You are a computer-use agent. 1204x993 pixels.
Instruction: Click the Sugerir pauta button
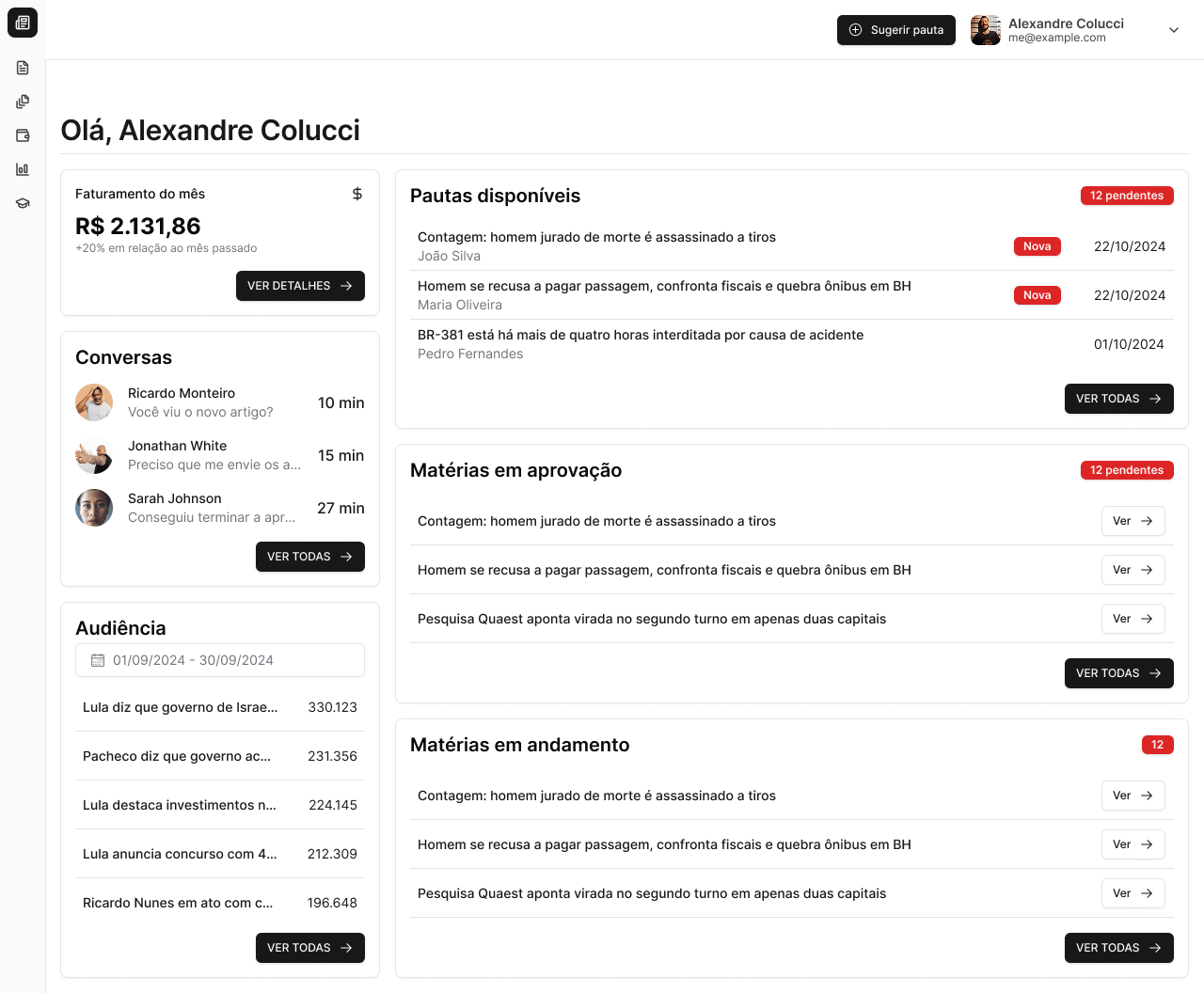895,30
